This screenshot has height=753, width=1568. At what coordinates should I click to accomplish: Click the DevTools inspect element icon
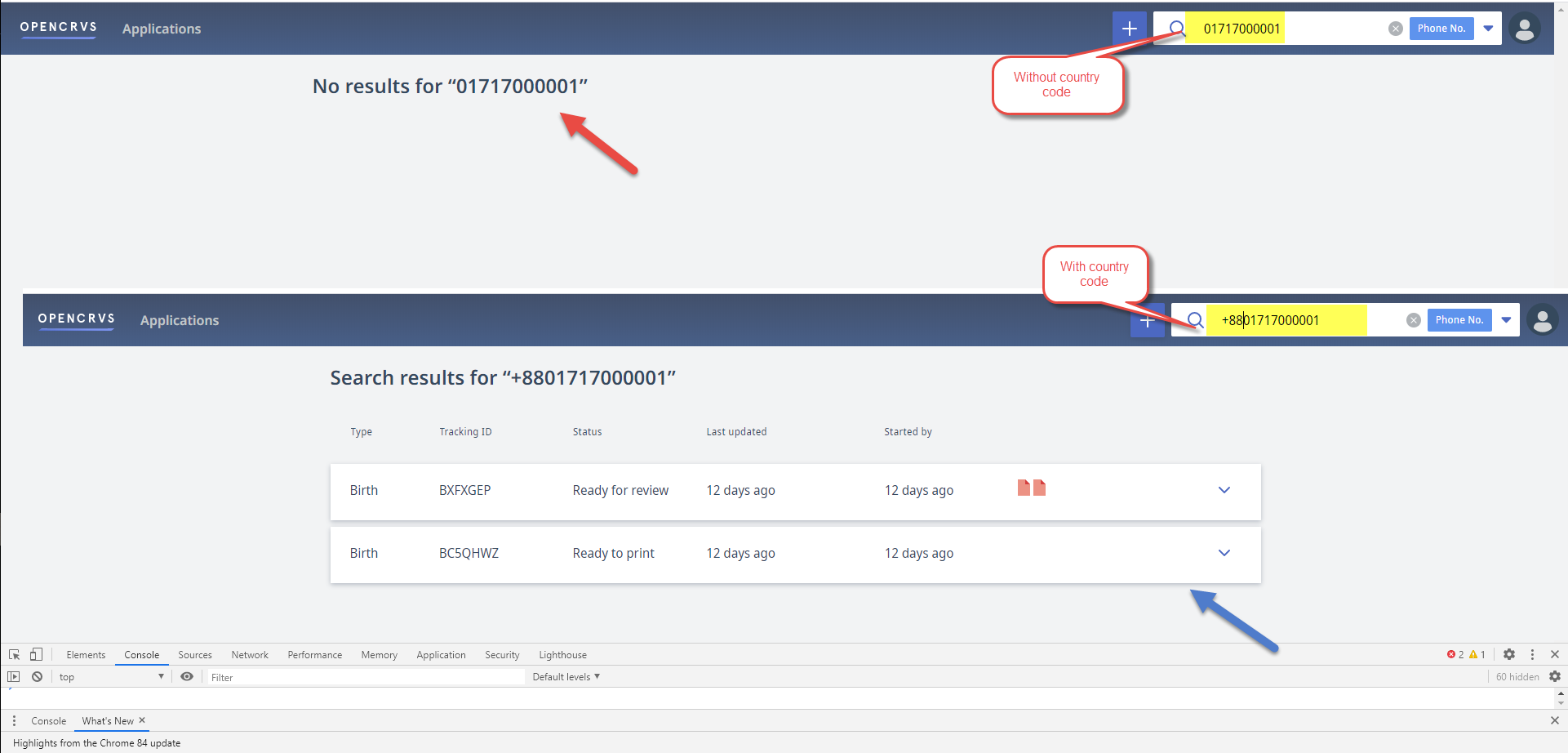pyautogui.click(x=15, y=654)
